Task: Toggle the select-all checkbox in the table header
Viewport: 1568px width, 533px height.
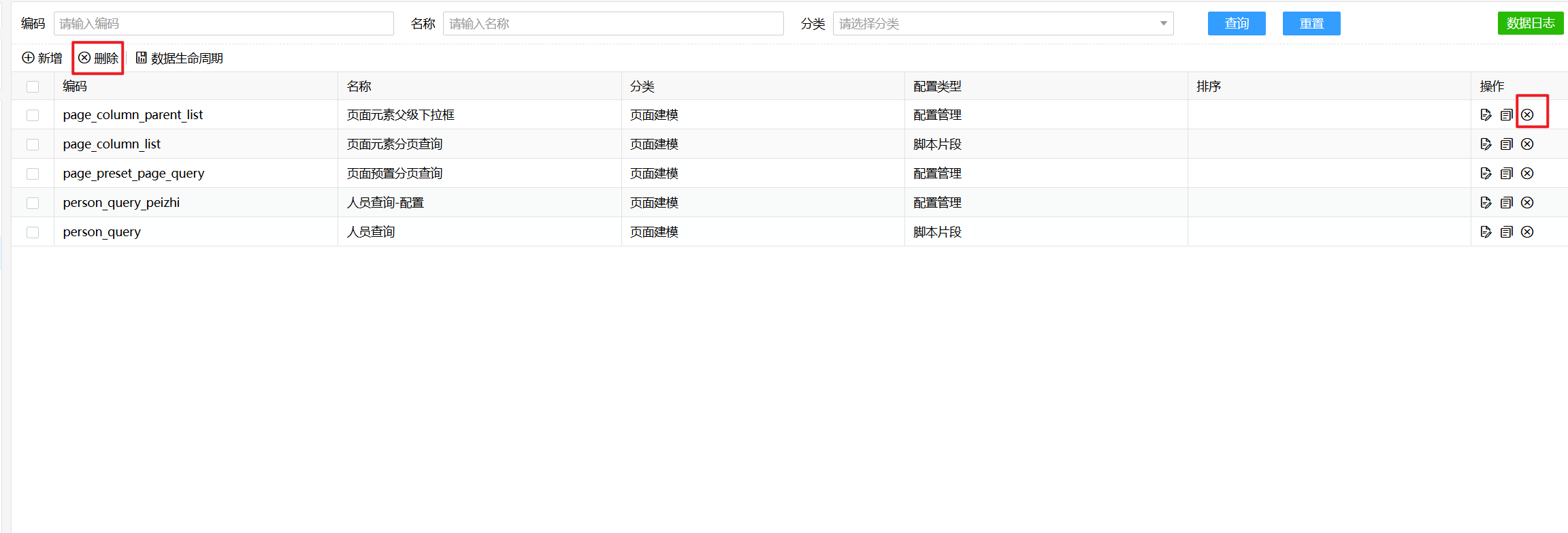Action: [33, 86]
